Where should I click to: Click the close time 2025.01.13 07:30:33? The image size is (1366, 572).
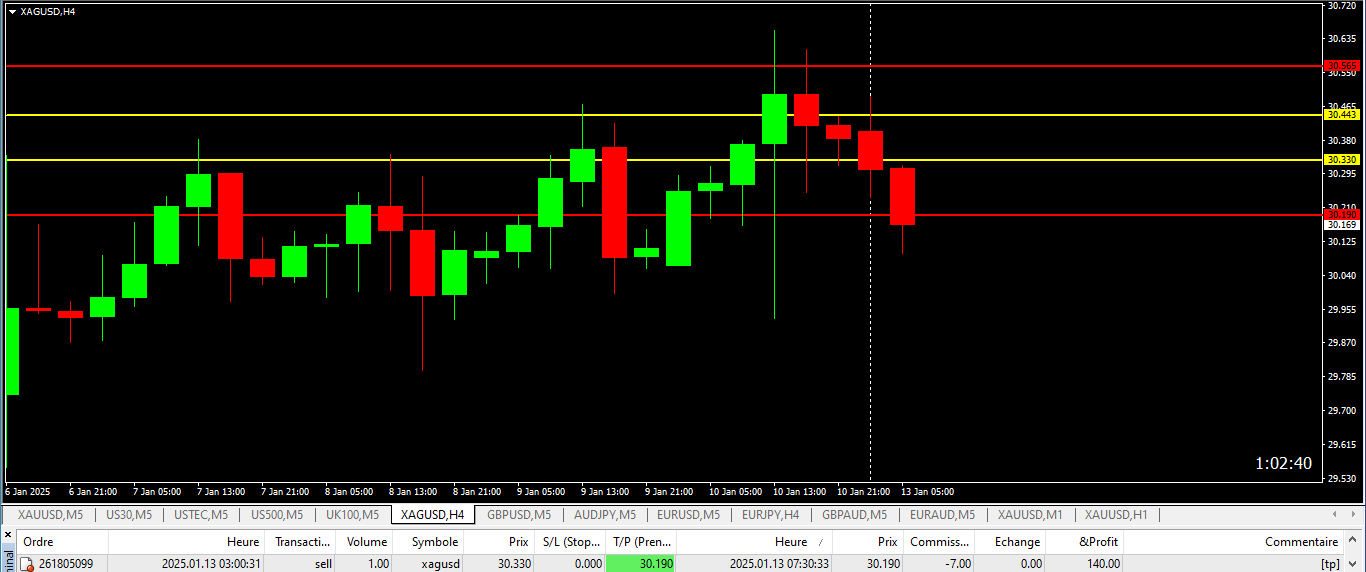pos(779,564)
